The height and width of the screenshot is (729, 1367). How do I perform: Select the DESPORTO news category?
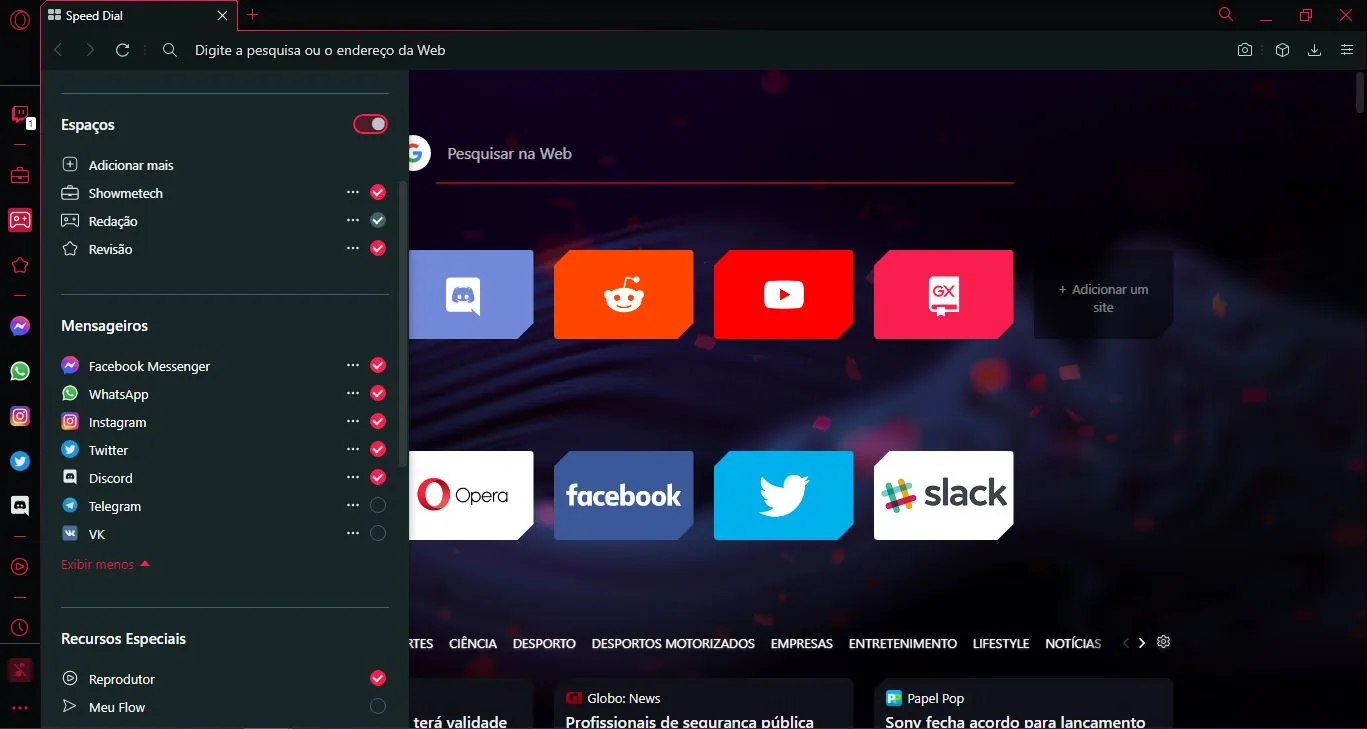tap(544, 643)
